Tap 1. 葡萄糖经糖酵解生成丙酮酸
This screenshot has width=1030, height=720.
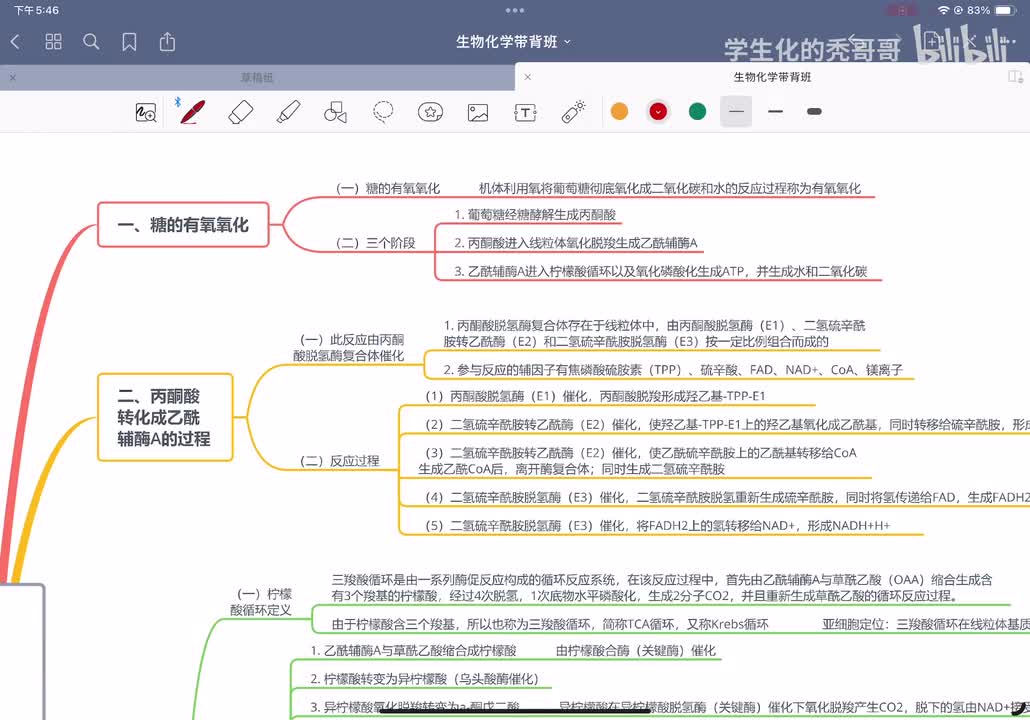535,214
